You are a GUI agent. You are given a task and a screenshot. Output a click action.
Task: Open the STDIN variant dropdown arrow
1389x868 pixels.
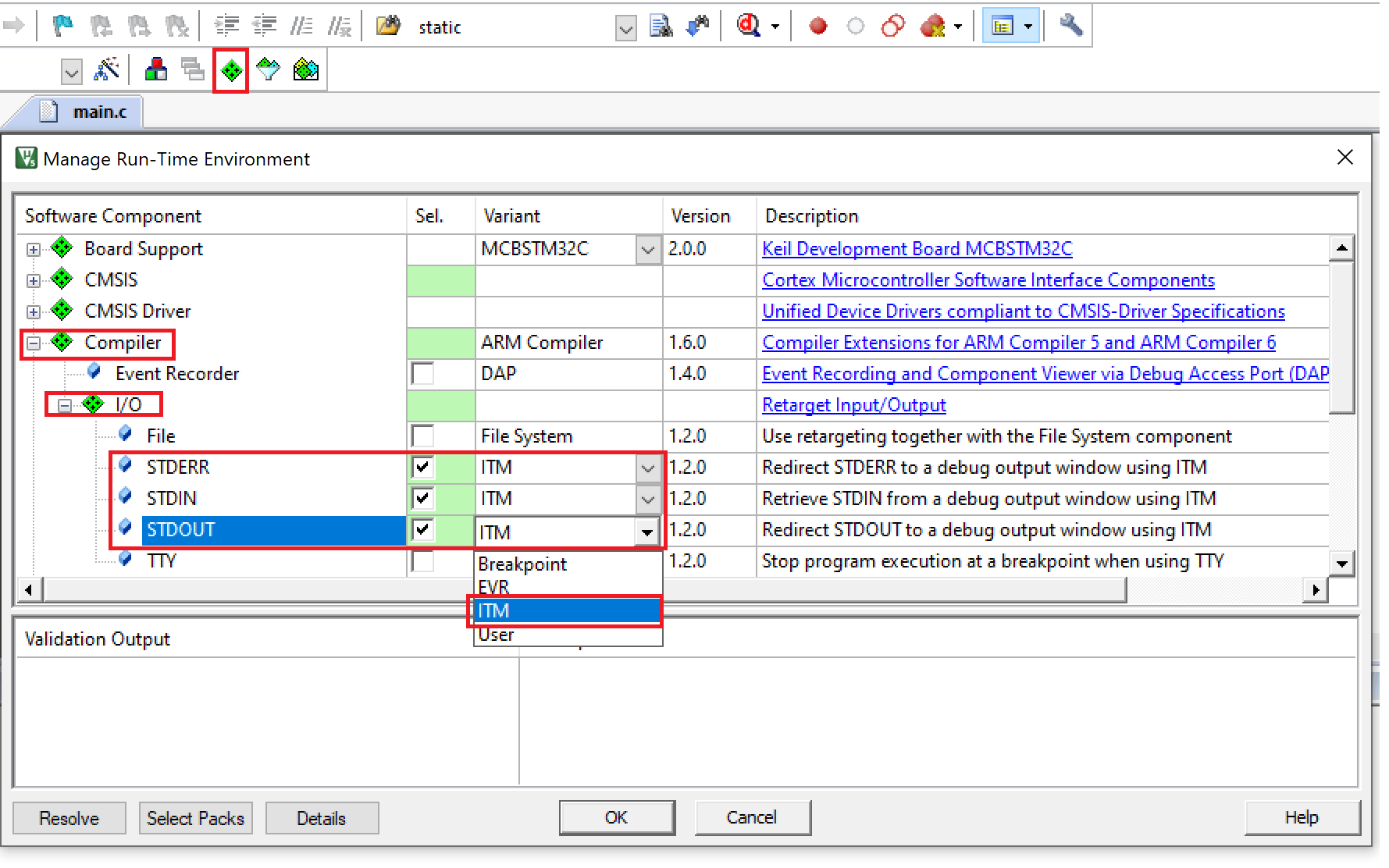[x=648, y=499]
